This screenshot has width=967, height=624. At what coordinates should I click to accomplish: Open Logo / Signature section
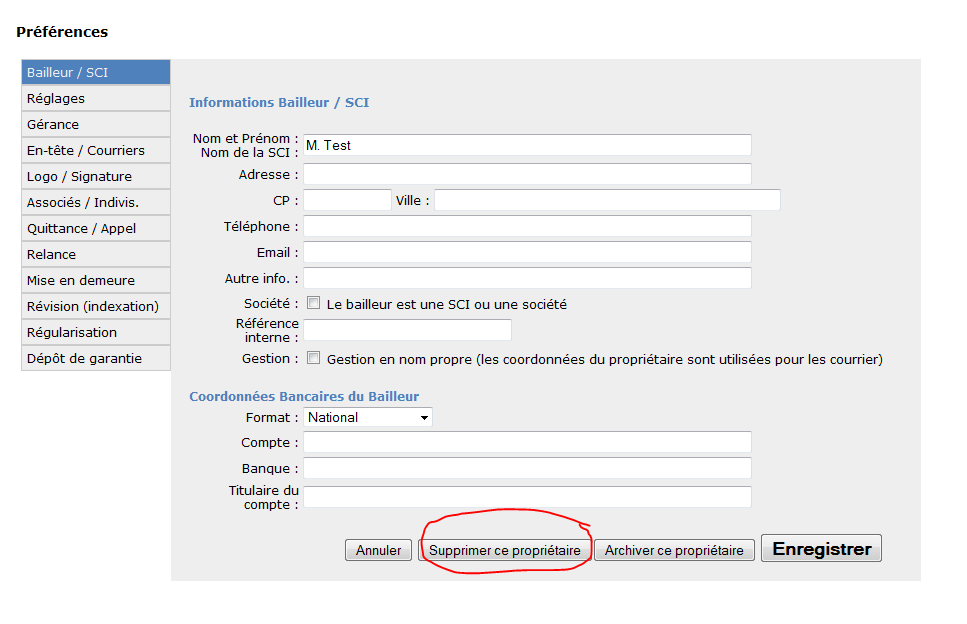point(96,176)
